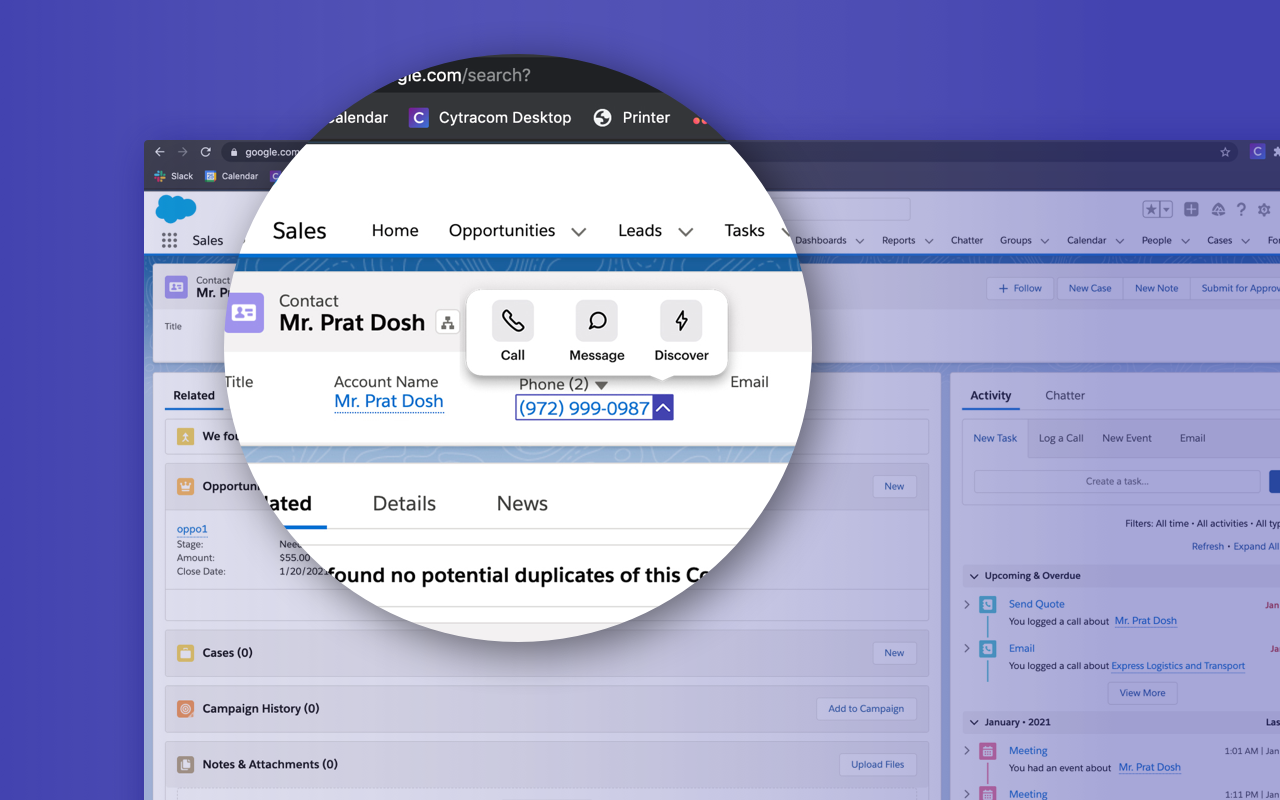Viewport: 1280px width, 800px height.
Task: Click the Create a task input field
Action: [1115, 481]
